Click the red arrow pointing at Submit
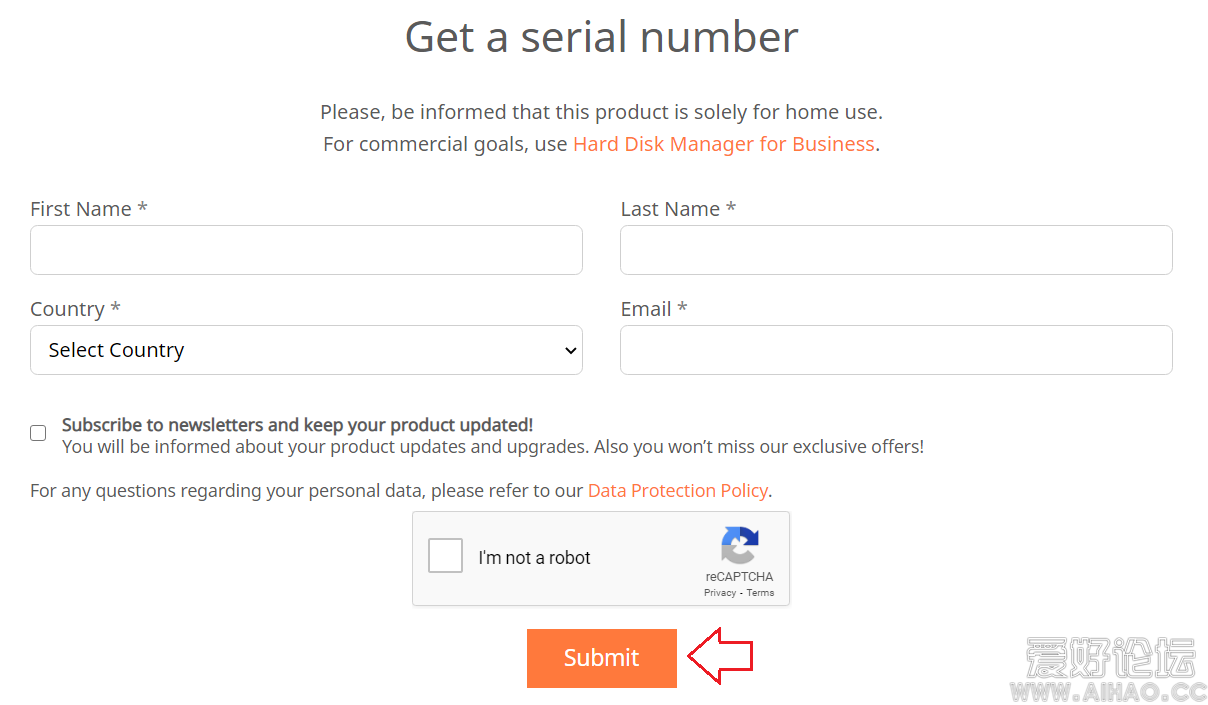The image size is (1208, 705). [720, 656]
